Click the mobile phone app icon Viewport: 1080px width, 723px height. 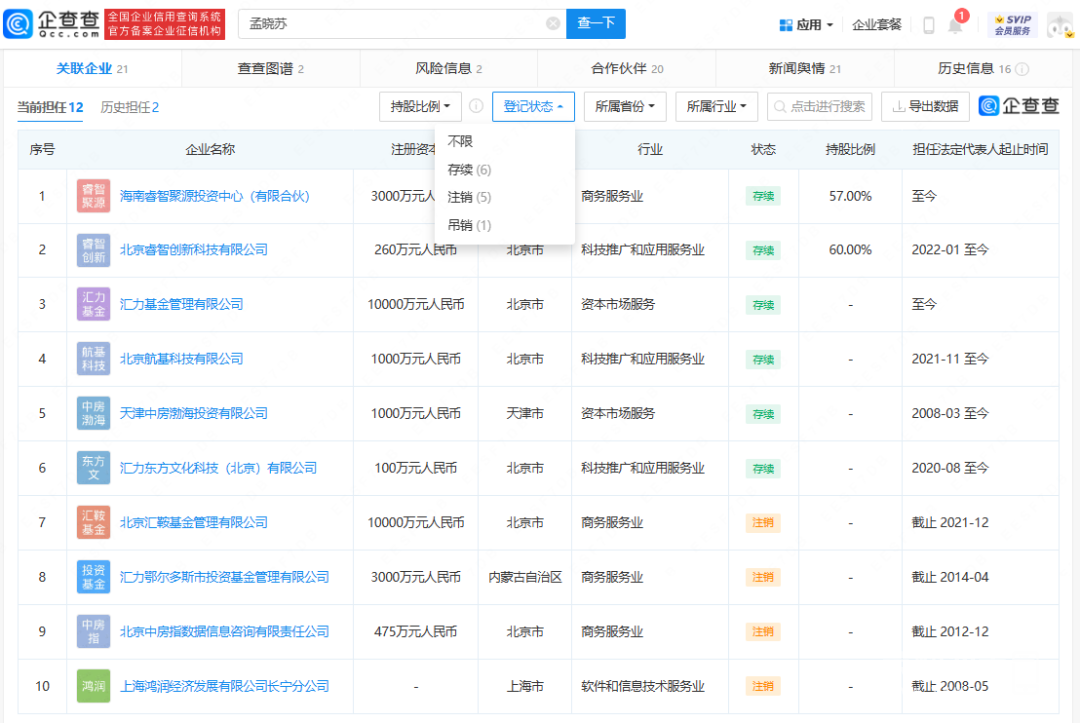pos(929,23)
